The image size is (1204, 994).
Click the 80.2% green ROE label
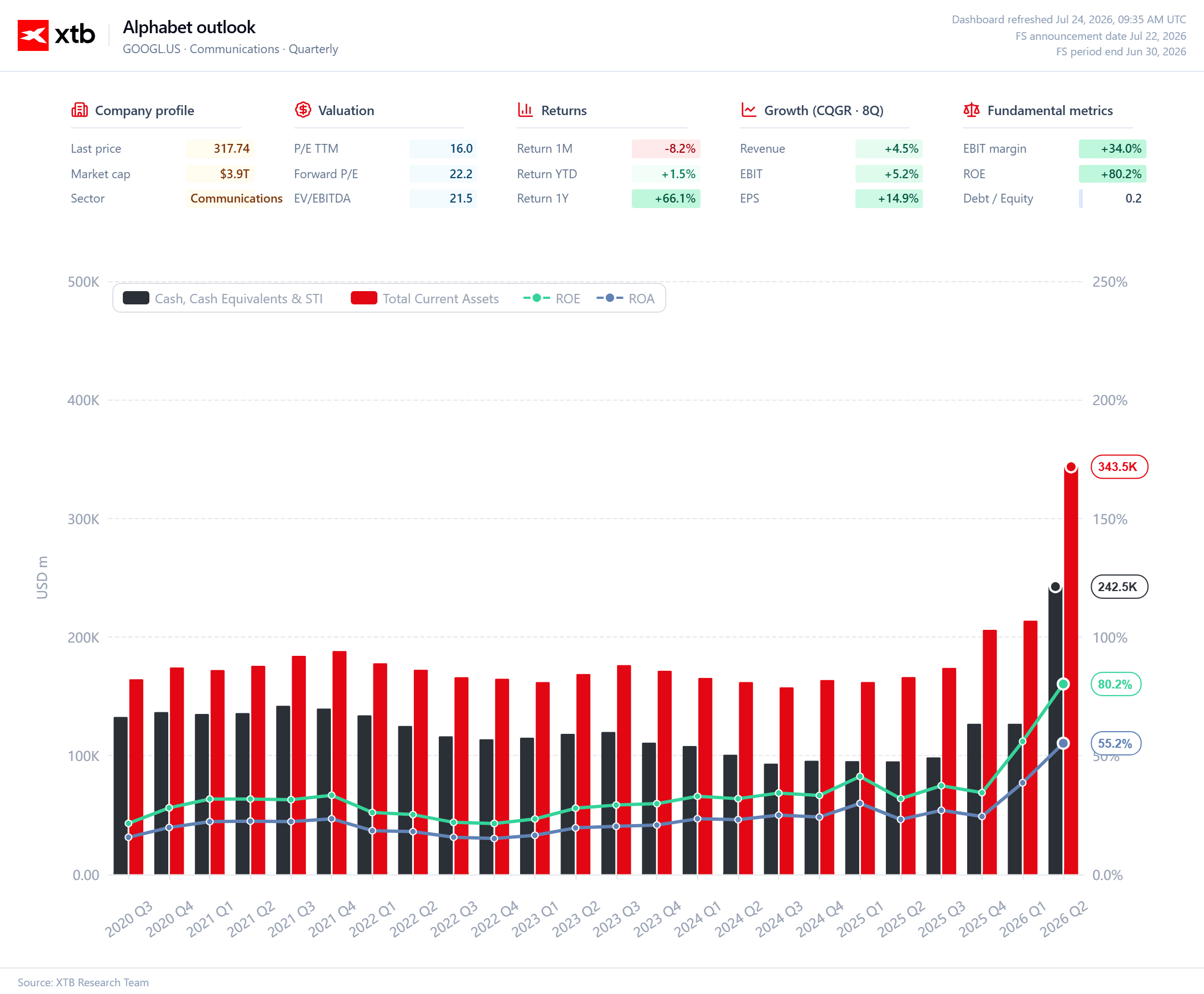pyautogui.click(x=1115, y=684)
